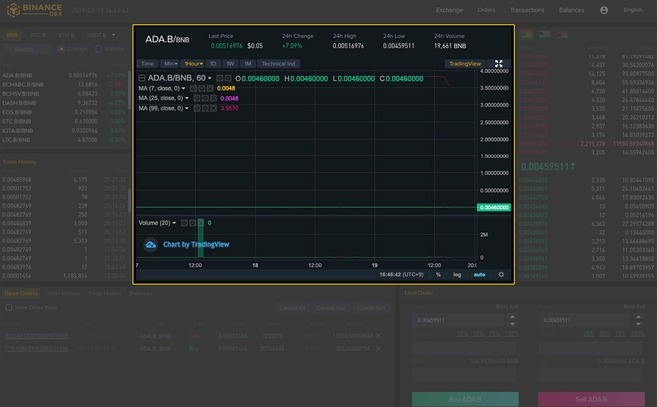Viewport: 657px width, 407px height.
Task: Select the Change radio button
Action: pyautogui.click(x=62, y=49)
